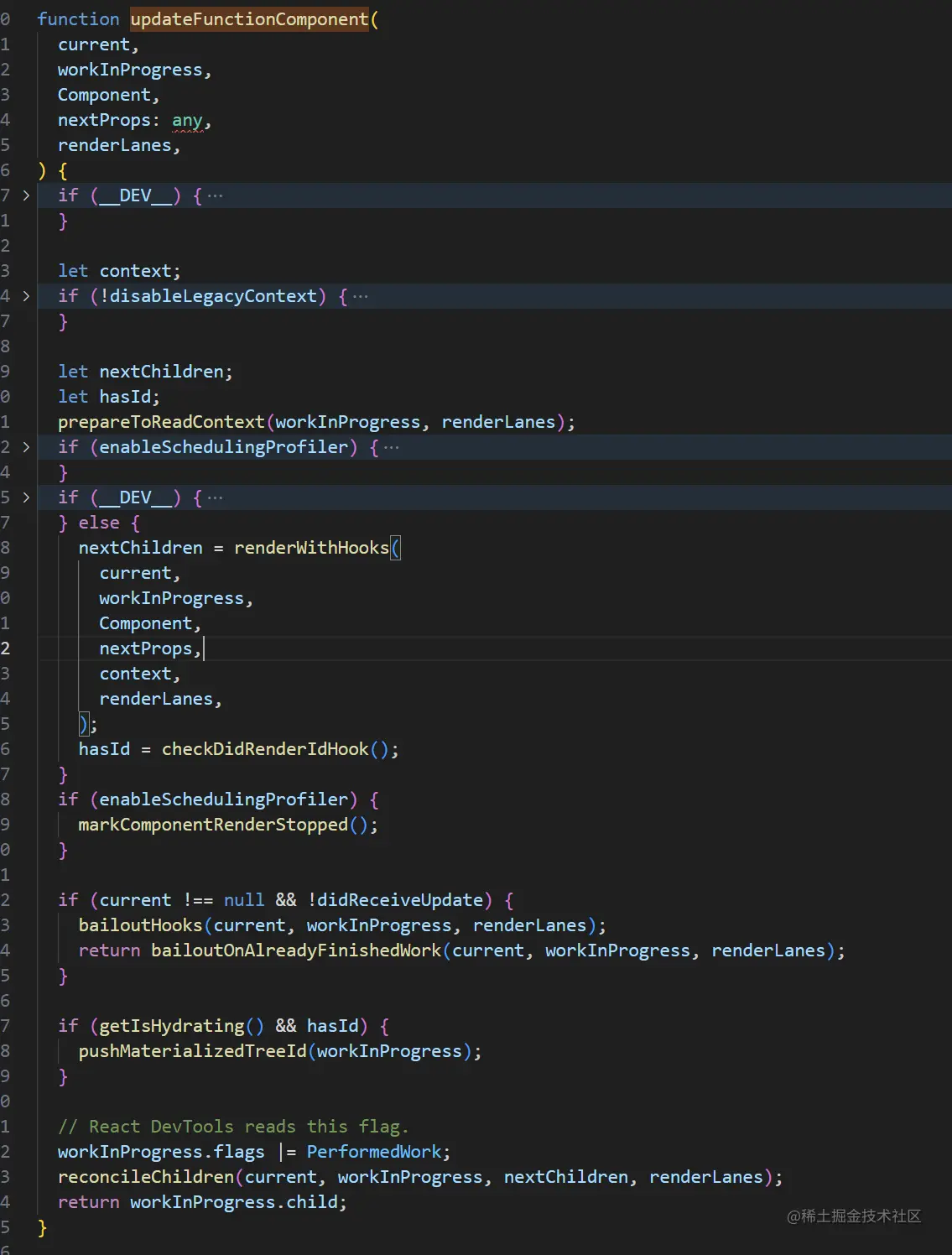Click the didReceiveUpdate identifier
This screenshot has height=1255, width=952.
tap(399, 900)
